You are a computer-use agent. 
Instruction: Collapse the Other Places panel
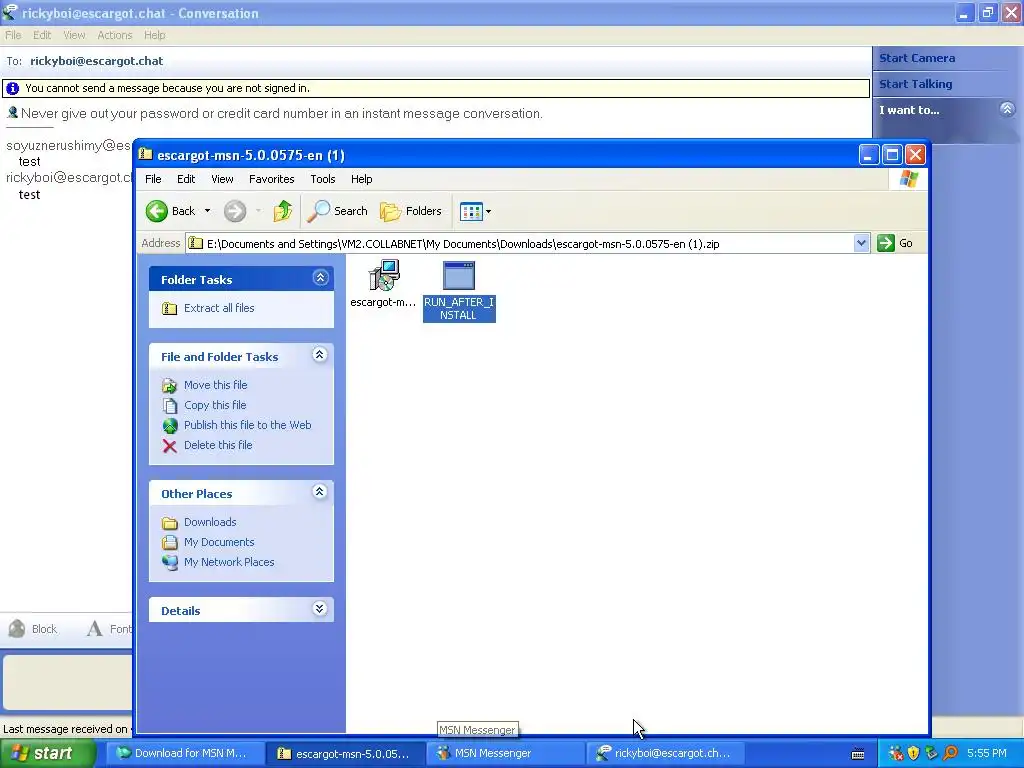(x=319, y=492)
